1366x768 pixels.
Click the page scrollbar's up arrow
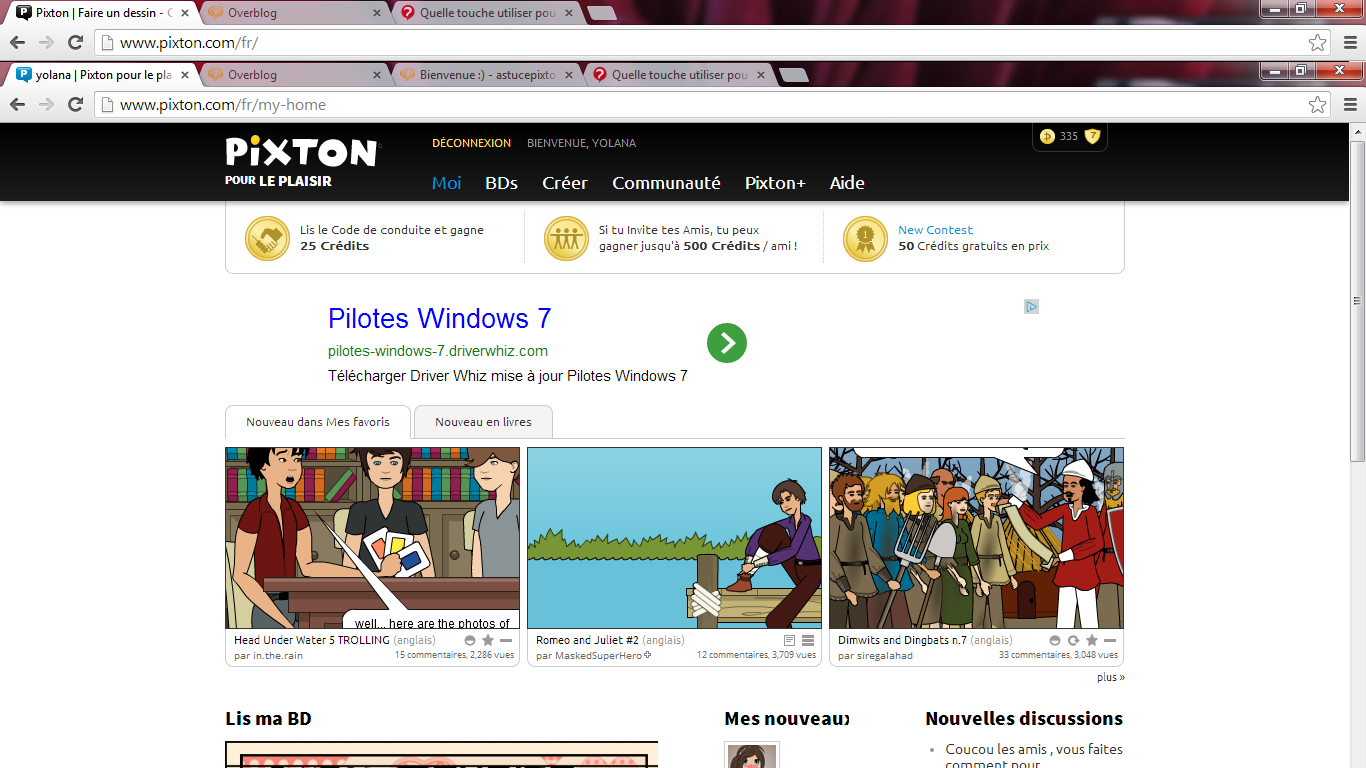tap(1357, 132)
